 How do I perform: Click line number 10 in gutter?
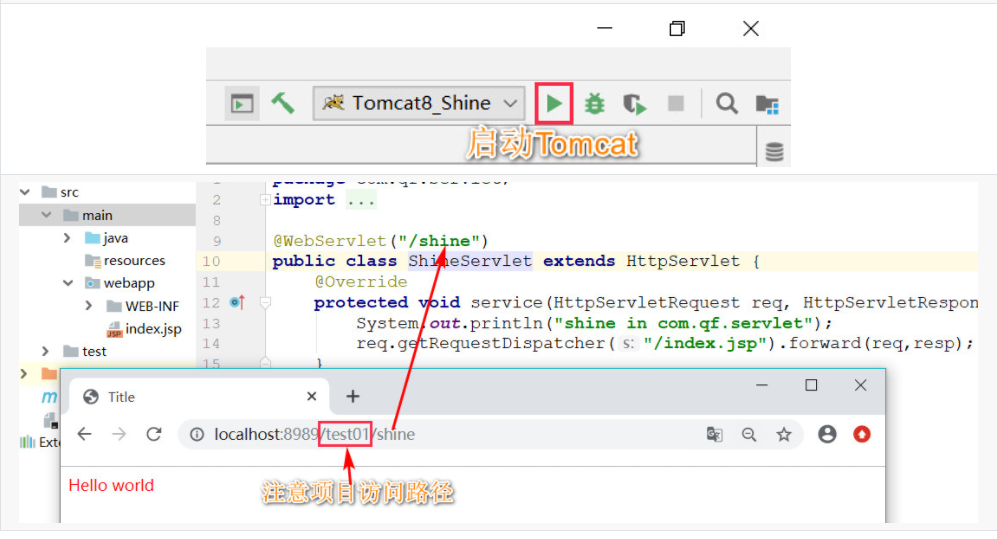pyautogui.click(x=212, y=261)
